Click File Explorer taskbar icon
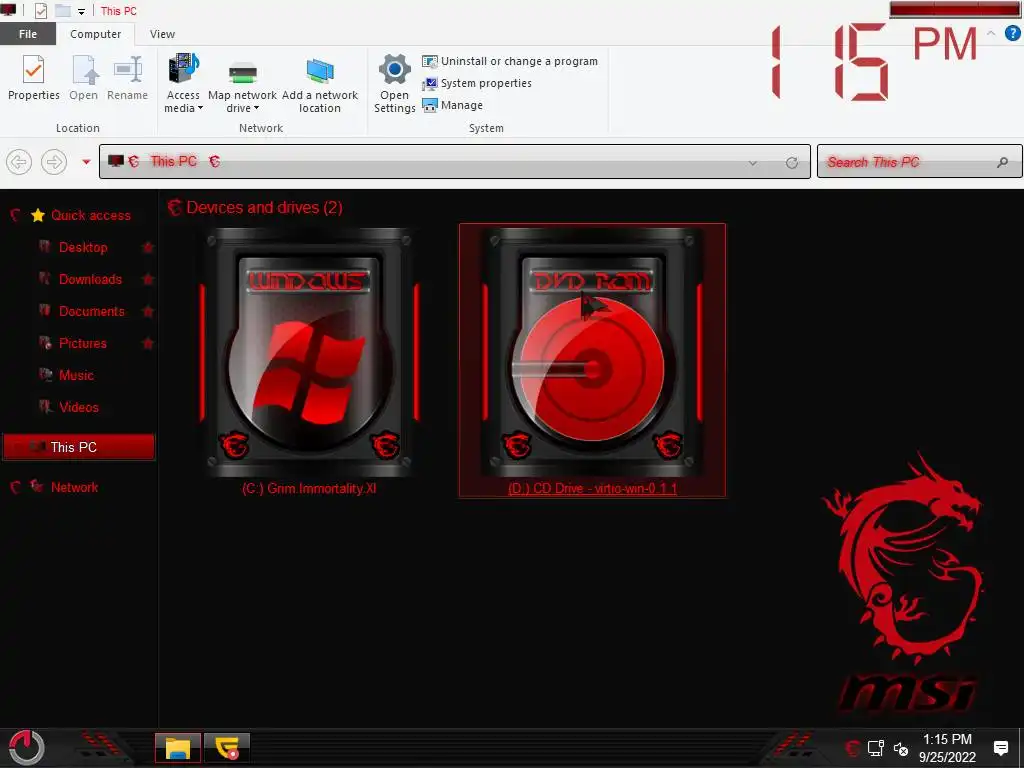The width and height of the screenshot is (1024, 768). [x=178, y=748]
